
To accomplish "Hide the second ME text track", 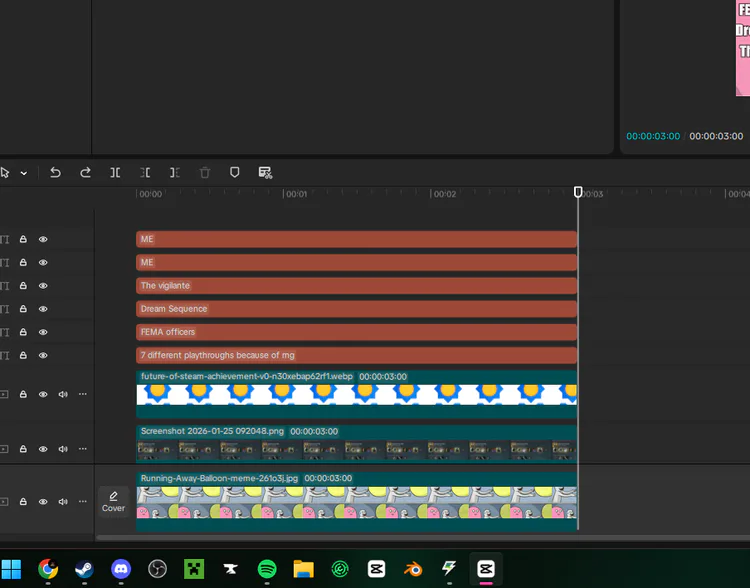I will 43,262.
